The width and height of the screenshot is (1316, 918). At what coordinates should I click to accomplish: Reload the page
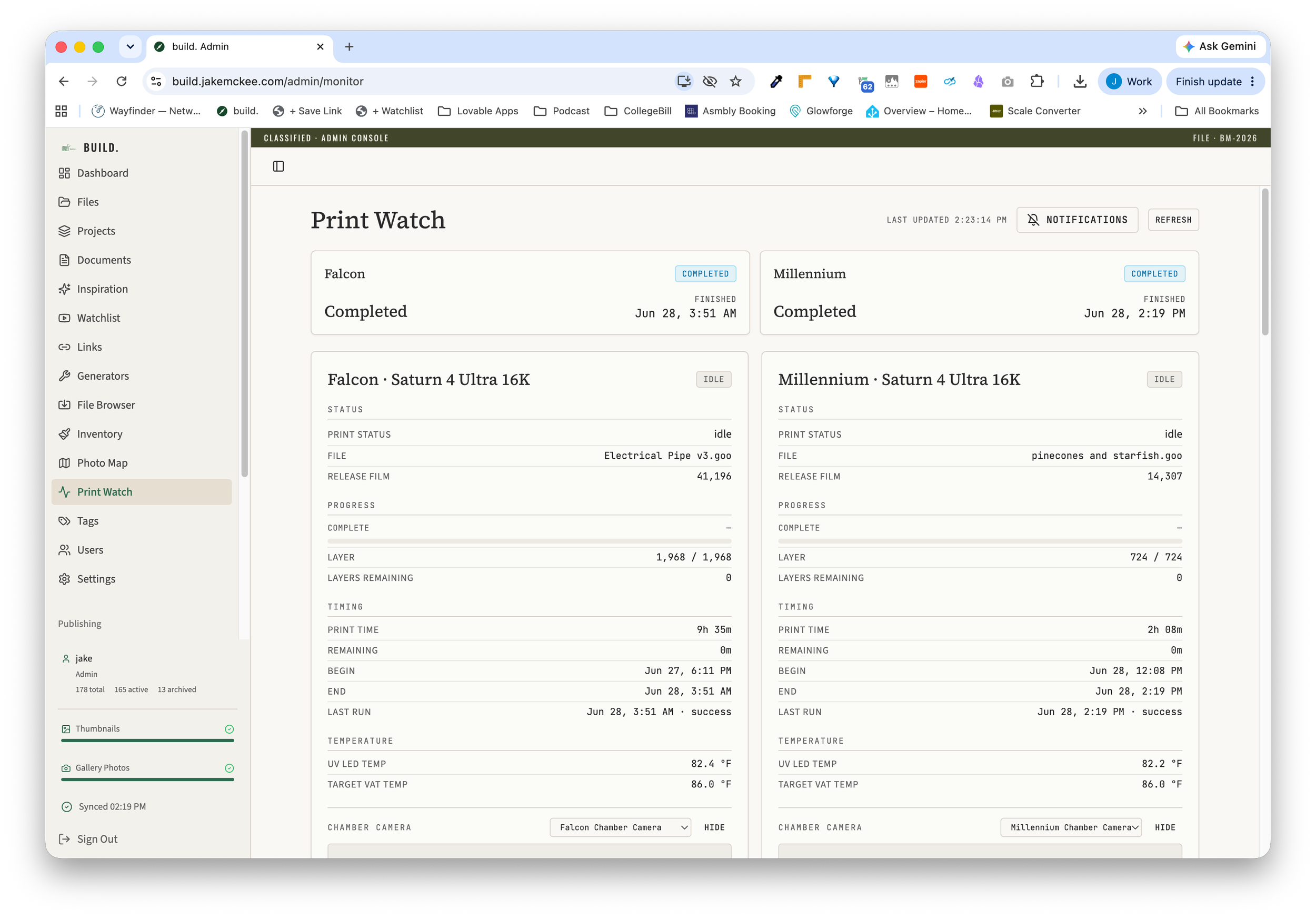point(122,82)
